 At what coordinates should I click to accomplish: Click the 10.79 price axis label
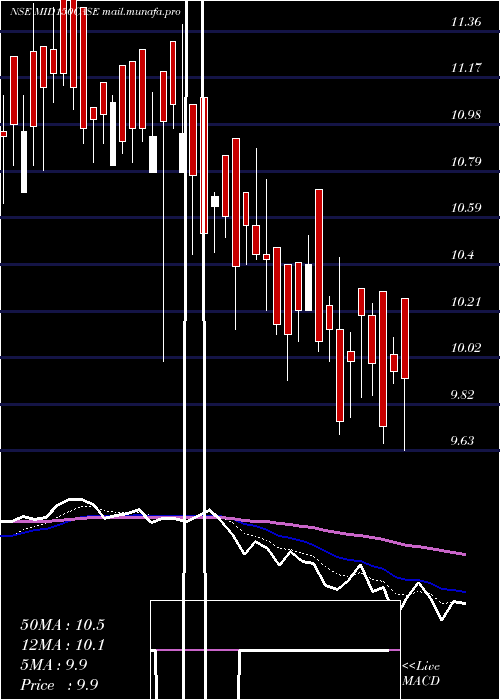(466, 161)
